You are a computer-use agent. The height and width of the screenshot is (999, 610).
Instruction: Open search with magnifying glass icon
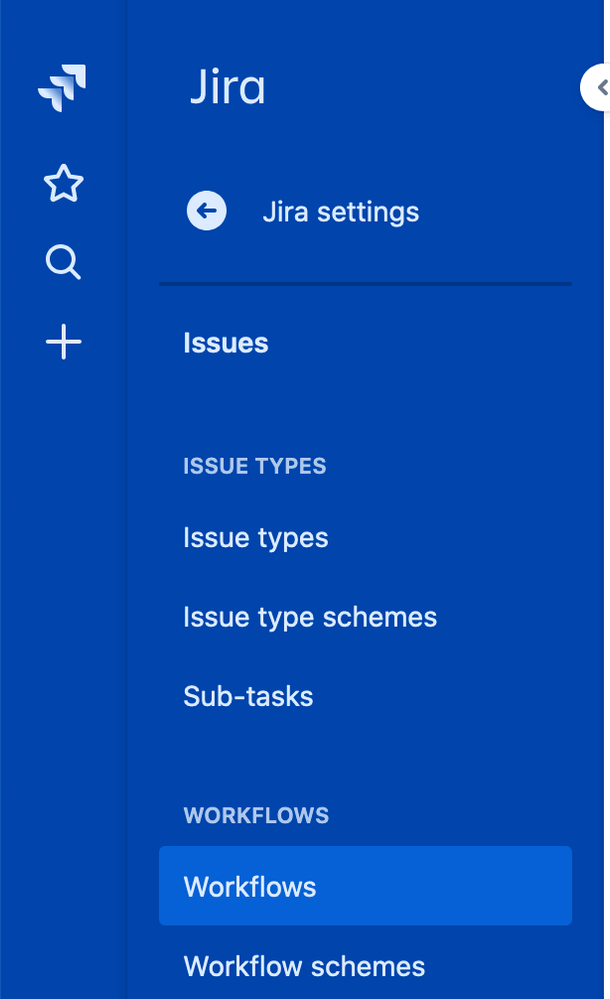point(63,262)
